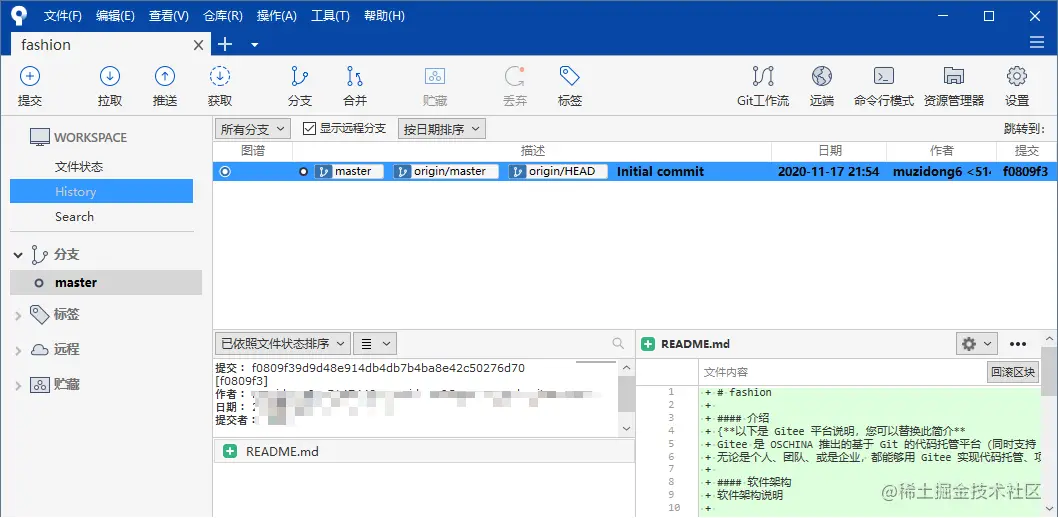Image resolution: width=1058 pixels, height=518 pixels.
Task: Open the 帮助(H) menu
Action: 384,16
